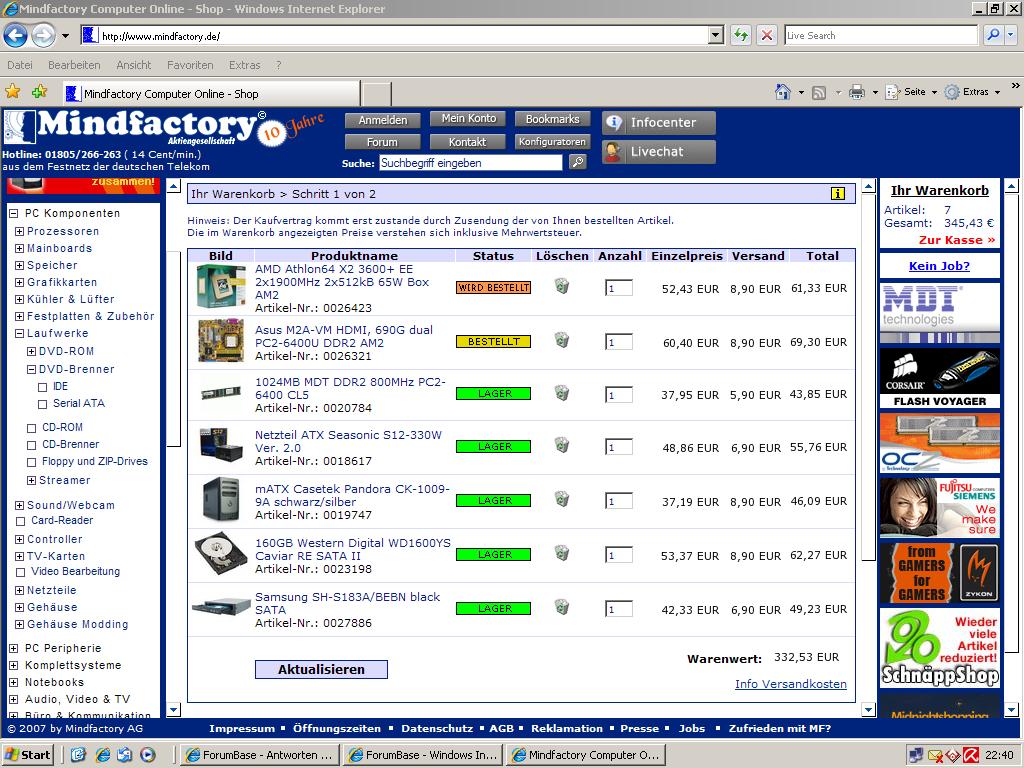Click quantity field for AMD Athlon64 X2
The height and width of the screenshot is (768, 1024).
click(618, 288)
